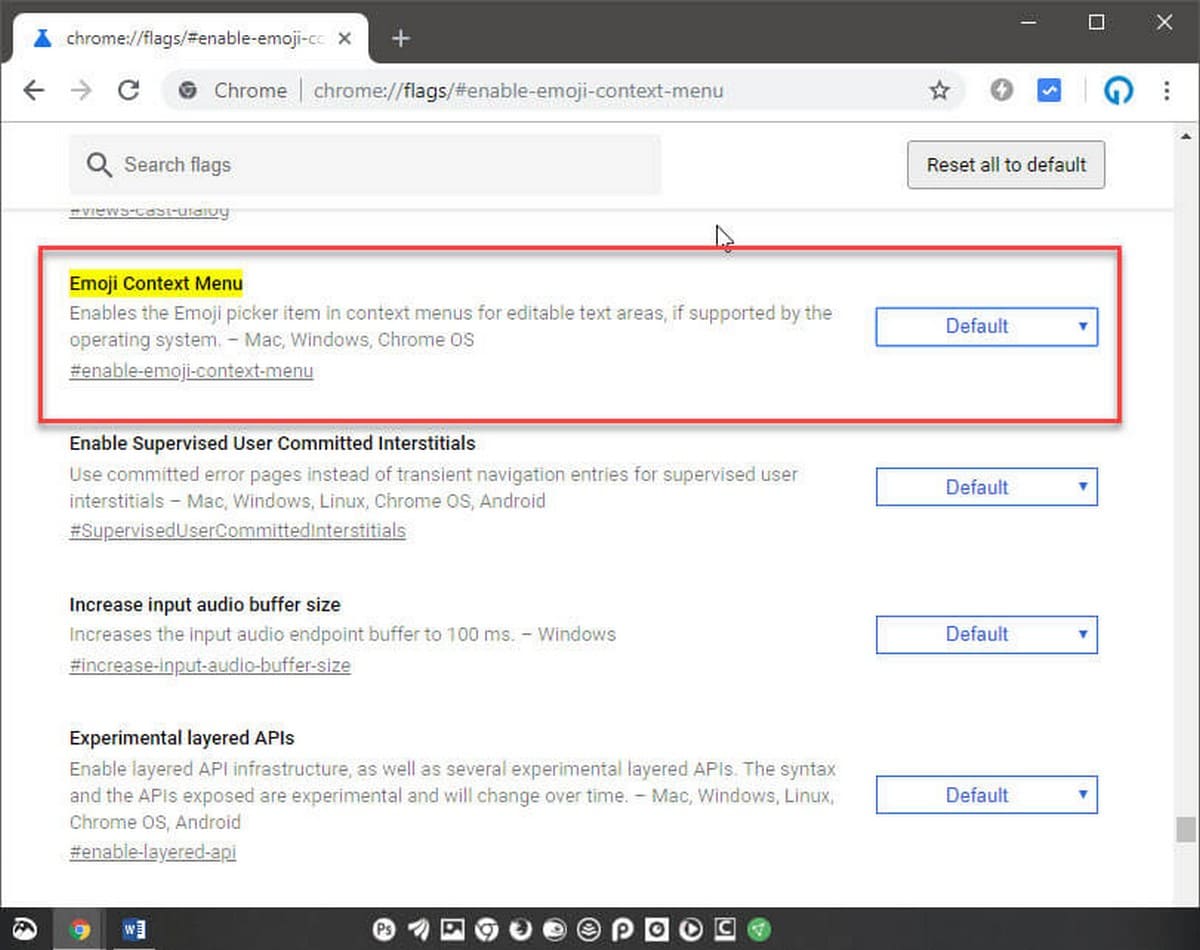Click the scrollbar up arrow
This screenshot has width=1200, height=950.
(x=1186, y=135)
